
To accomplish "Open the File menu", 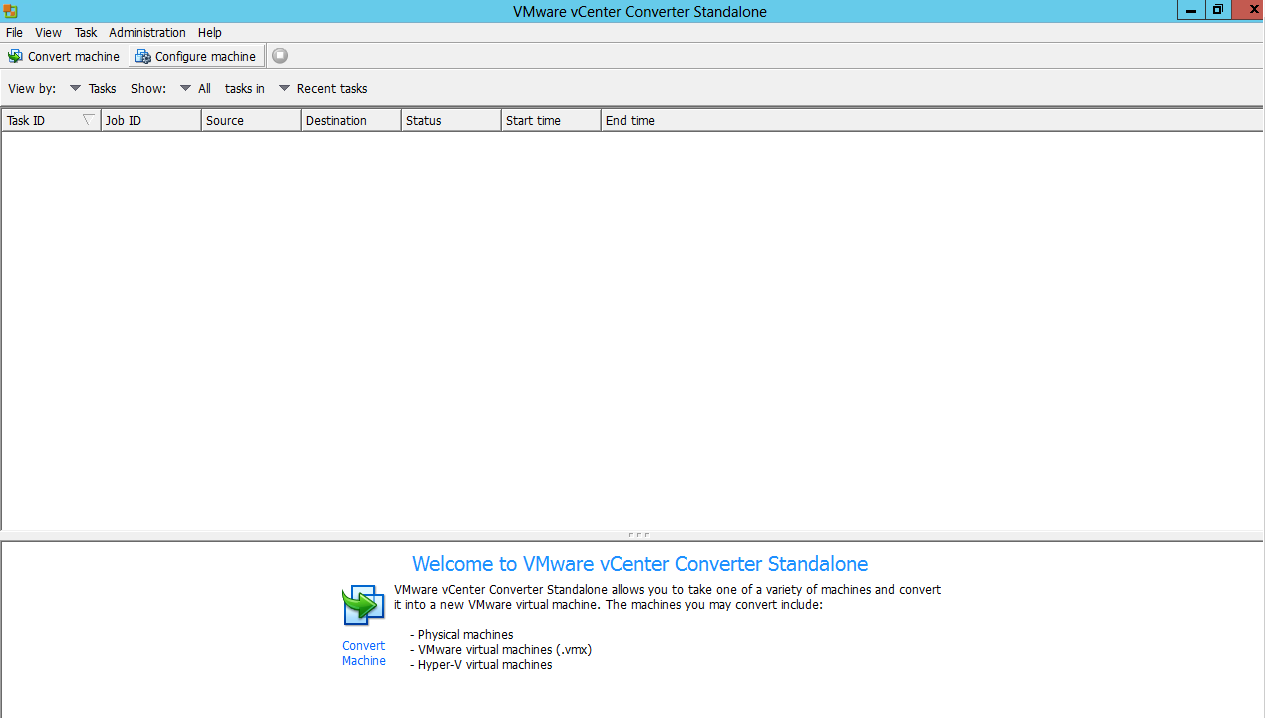I will point(14,33).
